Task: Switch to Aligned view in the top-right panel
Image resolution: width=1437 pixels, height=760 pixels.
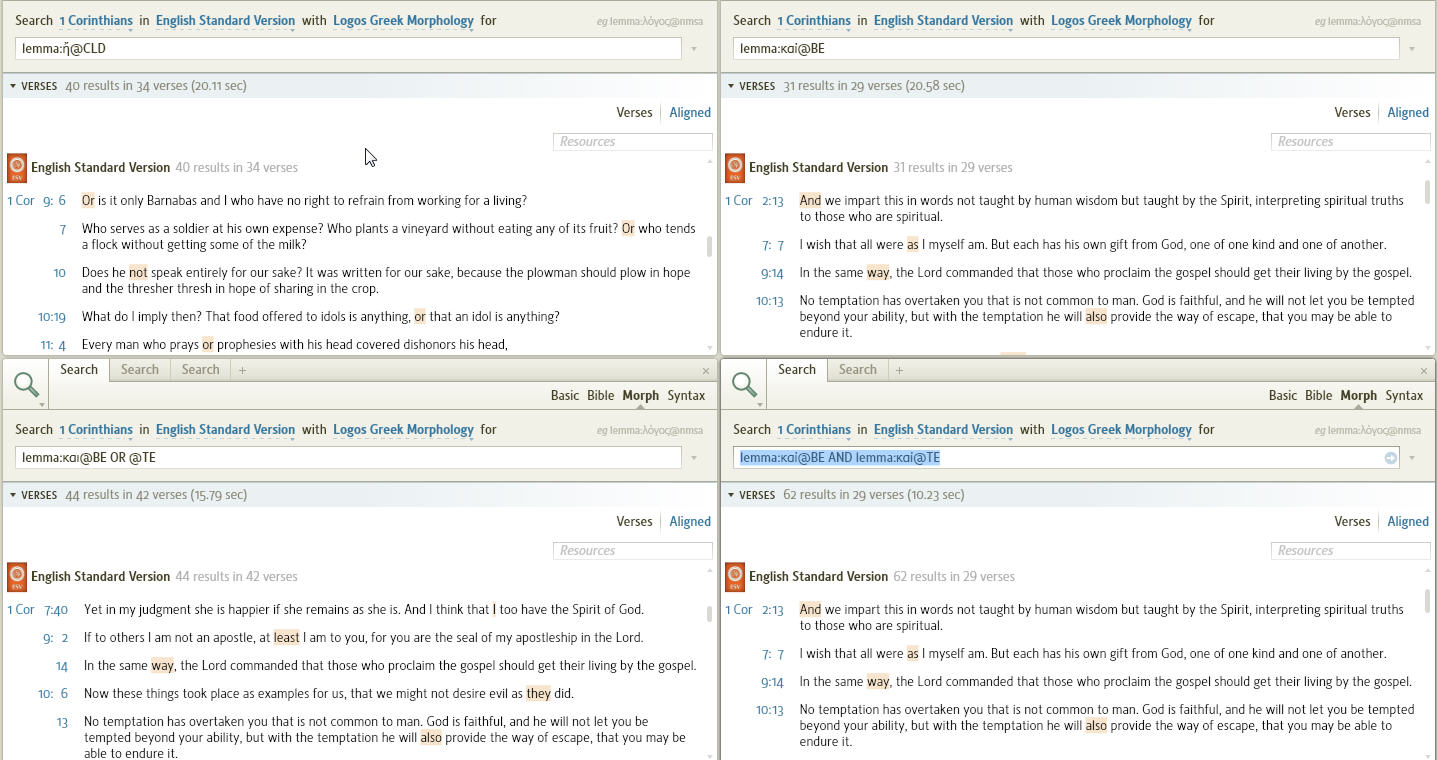Action: [1408, 113]
